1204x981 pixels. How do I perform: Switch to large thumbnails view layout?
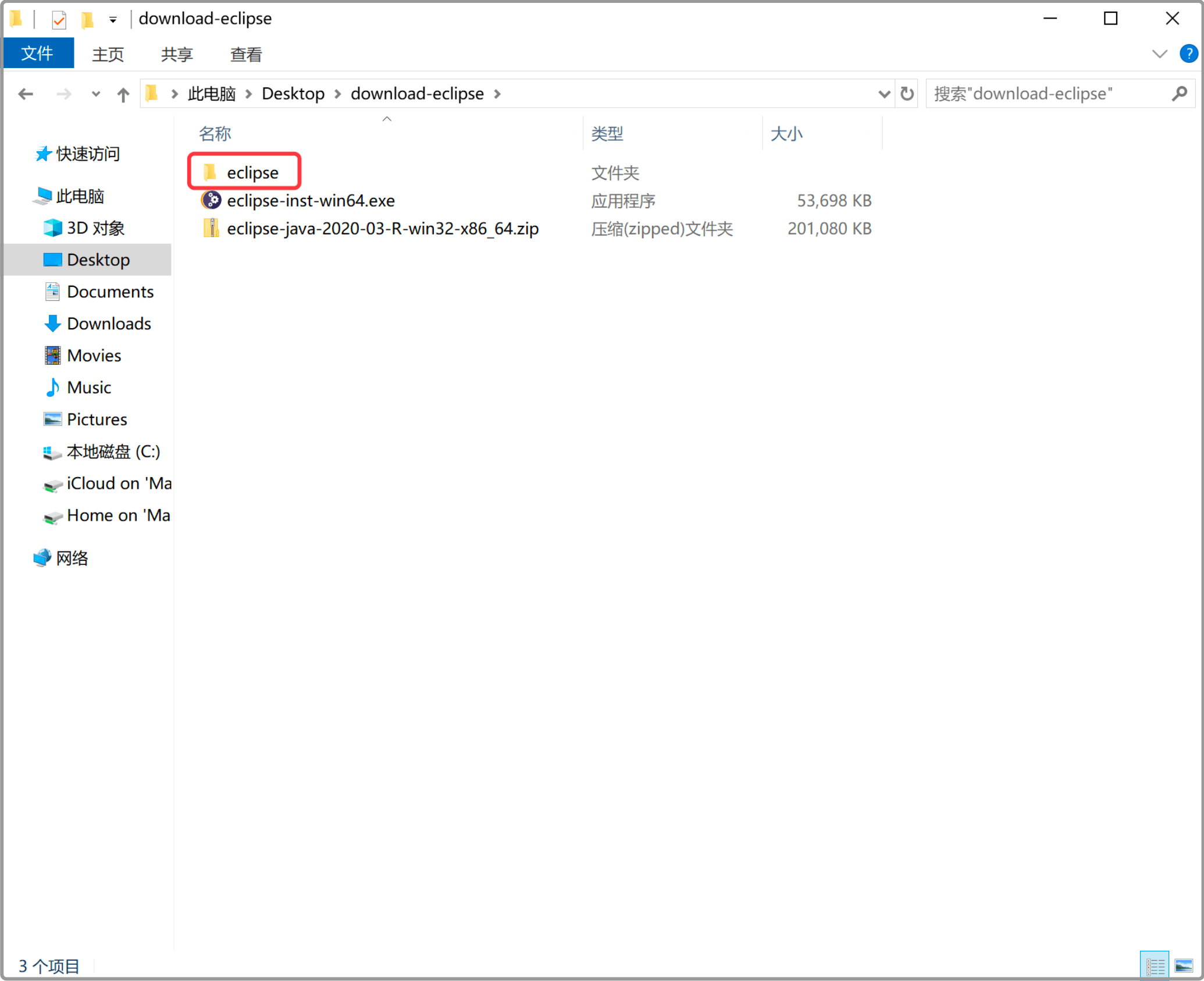coord(1183,966)
